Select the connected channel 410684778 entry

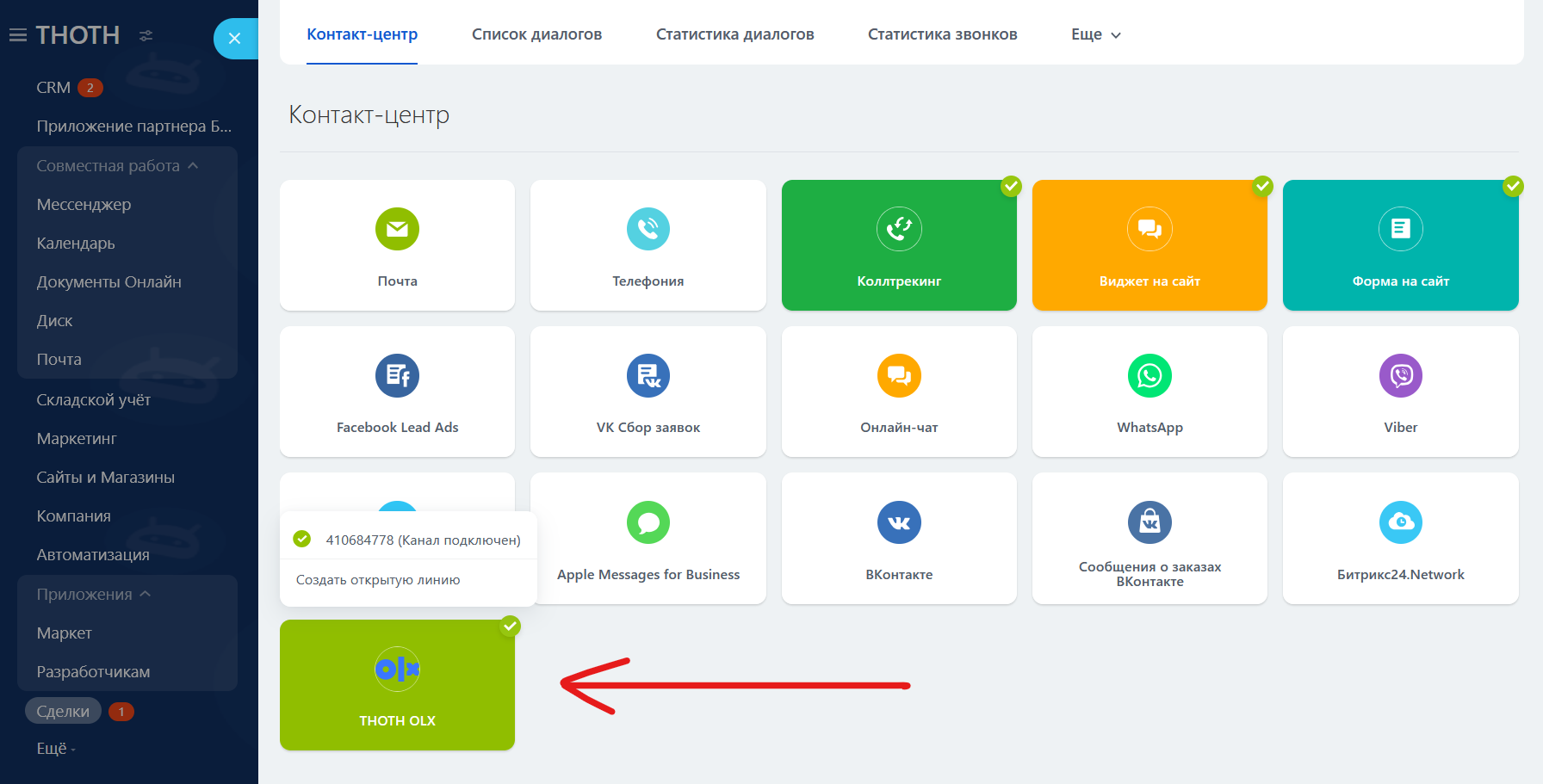pyautogui.click(x=422, y=540)
